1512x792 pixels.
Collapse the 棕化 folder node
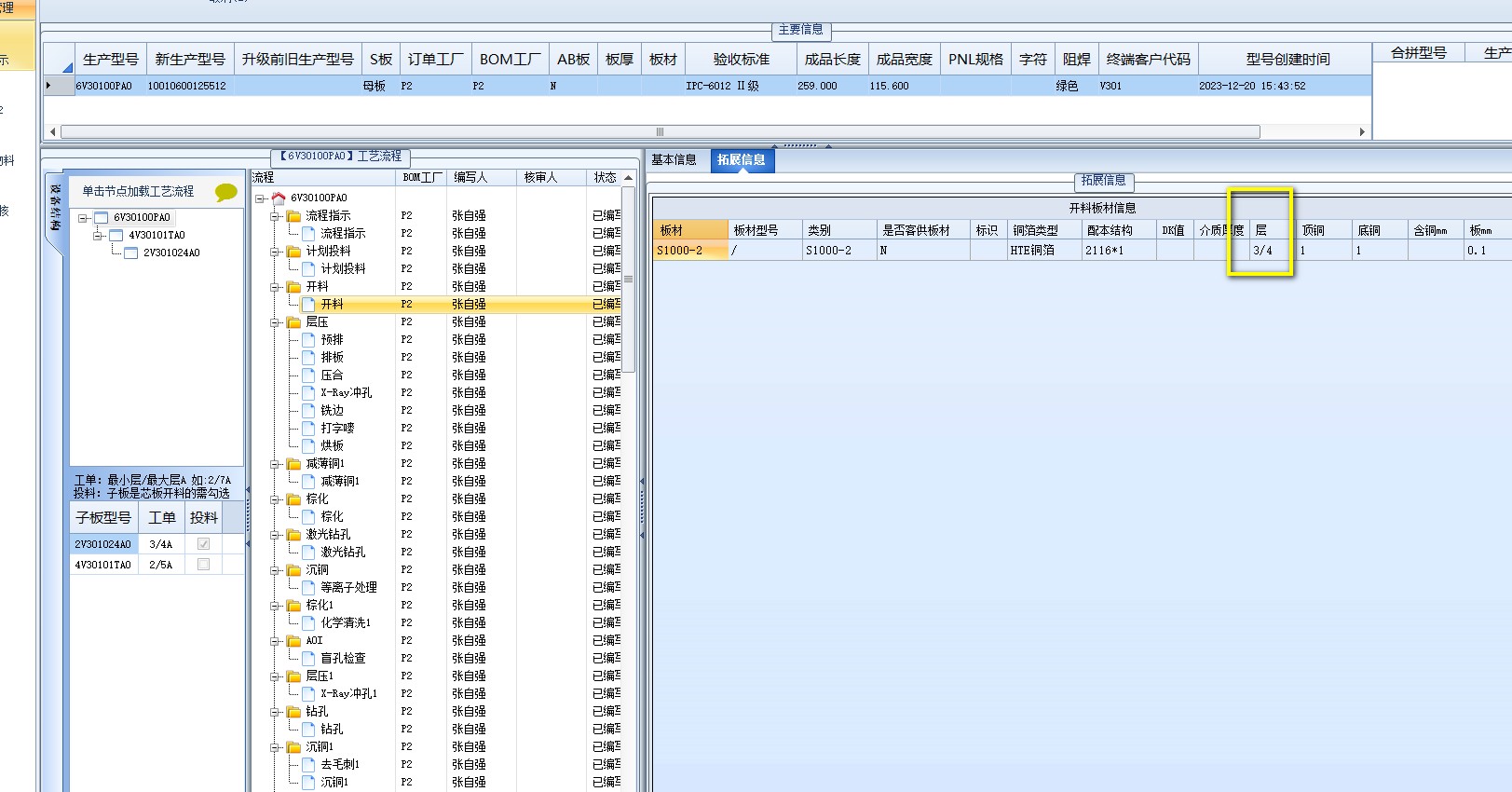276,499
